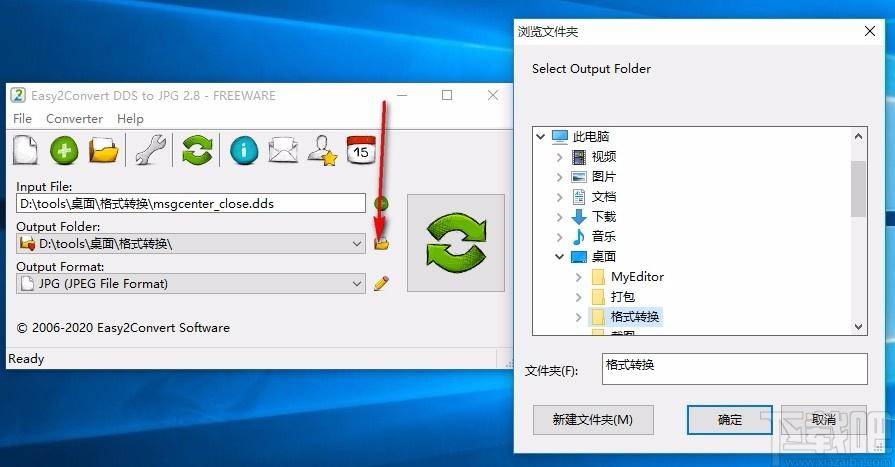
Task: Click the New blank page toolbar icon
Action: coord(26,150)
